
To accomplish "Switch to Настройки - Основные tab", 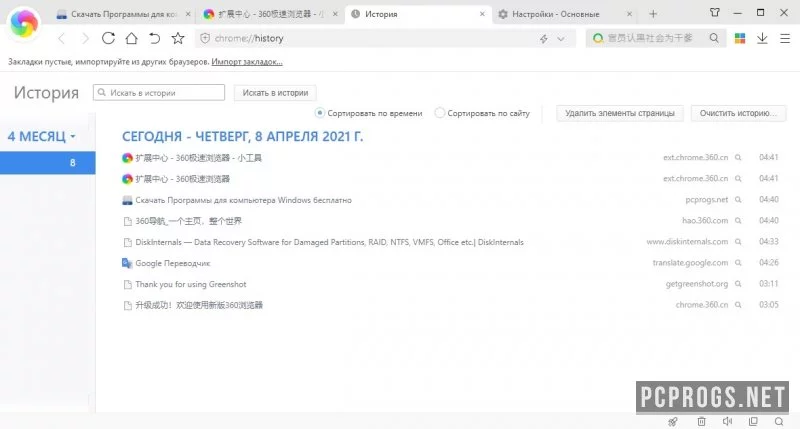I will (x=564, y=14).
